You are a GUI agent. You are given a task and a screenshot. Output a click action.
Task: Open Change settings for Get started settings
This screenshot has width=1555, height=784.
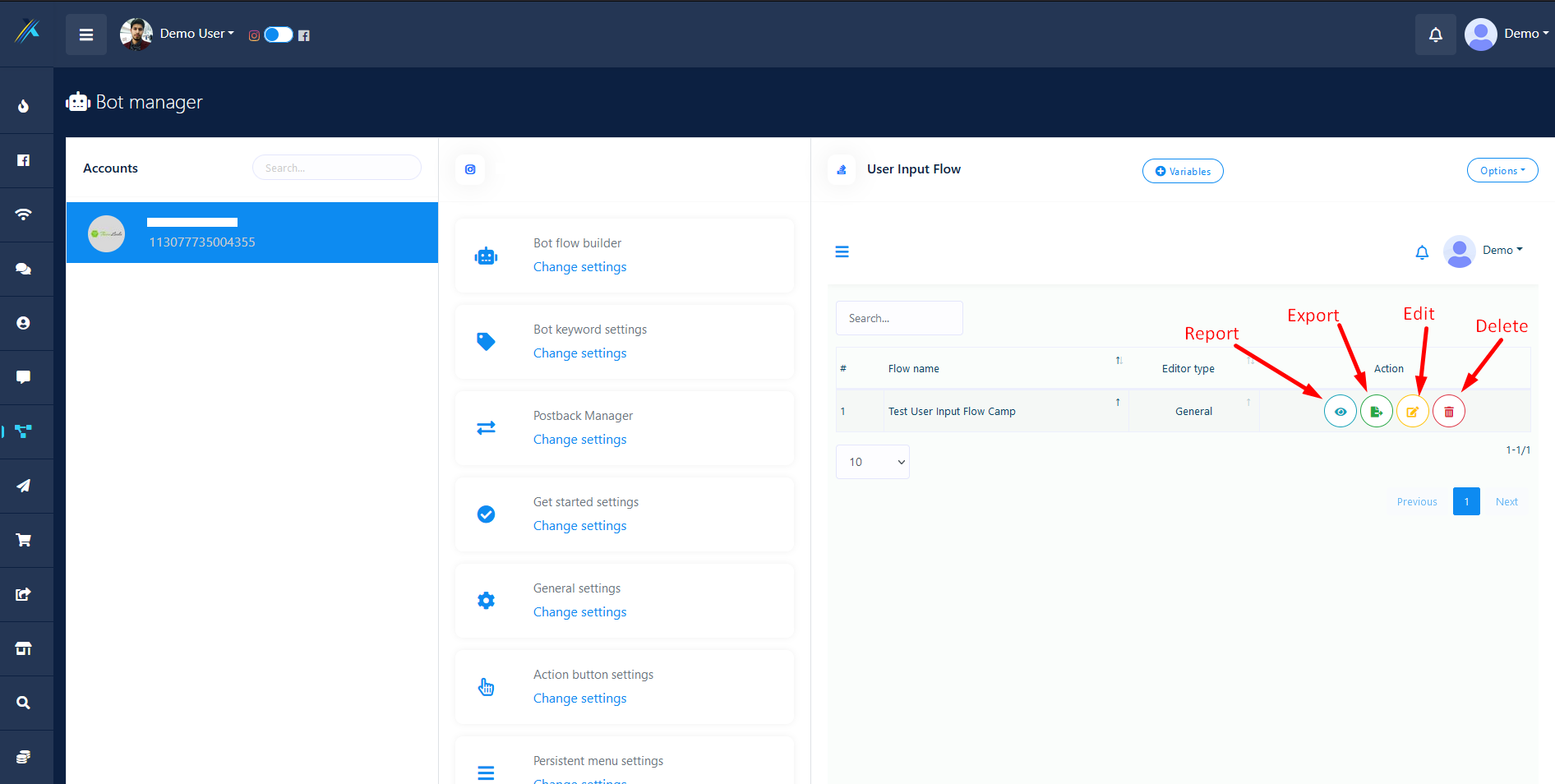[580, 526]
